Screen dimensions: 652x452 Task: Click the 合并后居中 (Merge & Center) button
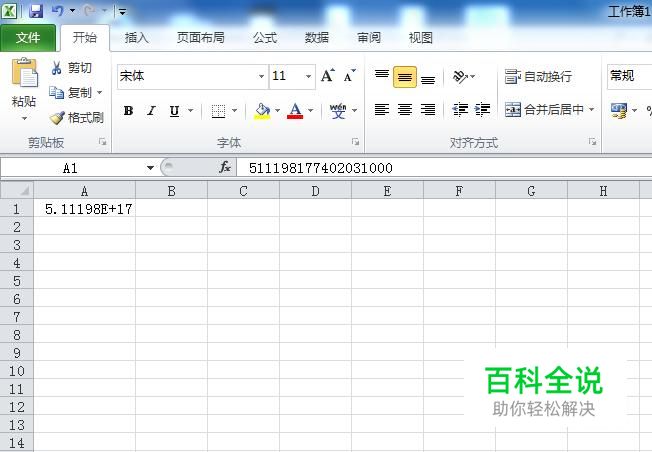(544, 110)
